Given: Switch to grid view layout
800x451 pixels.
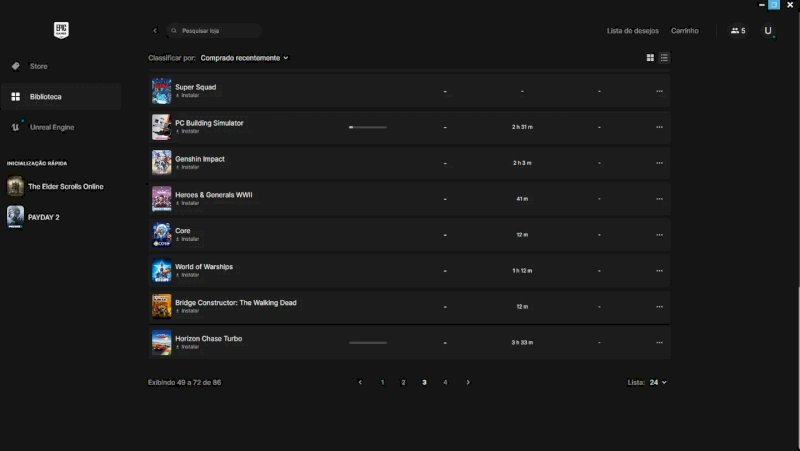Looking at the screenshot, I should coord(650,58).
